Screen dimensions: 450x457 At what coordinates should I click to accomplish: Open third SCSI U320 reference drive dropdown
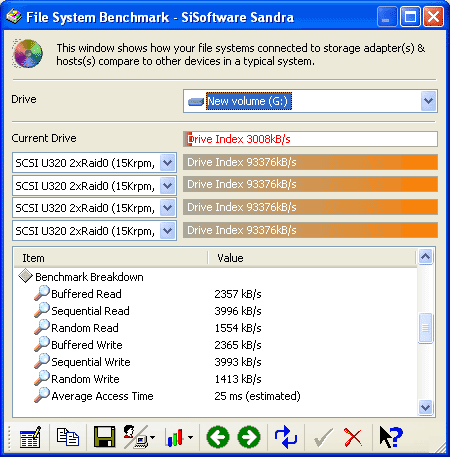pyautogui.click(x=168, y=208)
